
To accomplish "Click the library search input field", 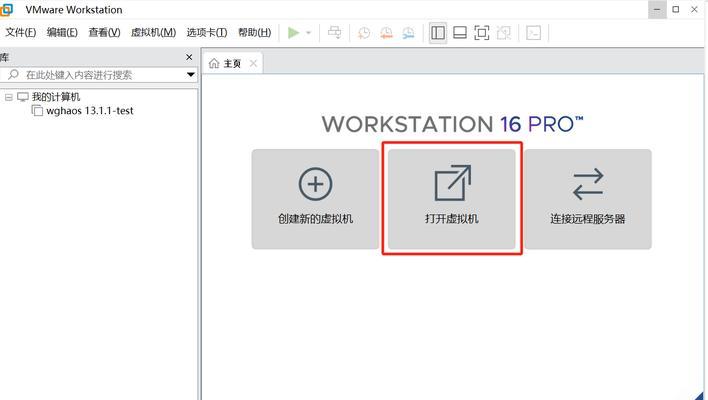I will pyautogui.click(x=95, y=75).
